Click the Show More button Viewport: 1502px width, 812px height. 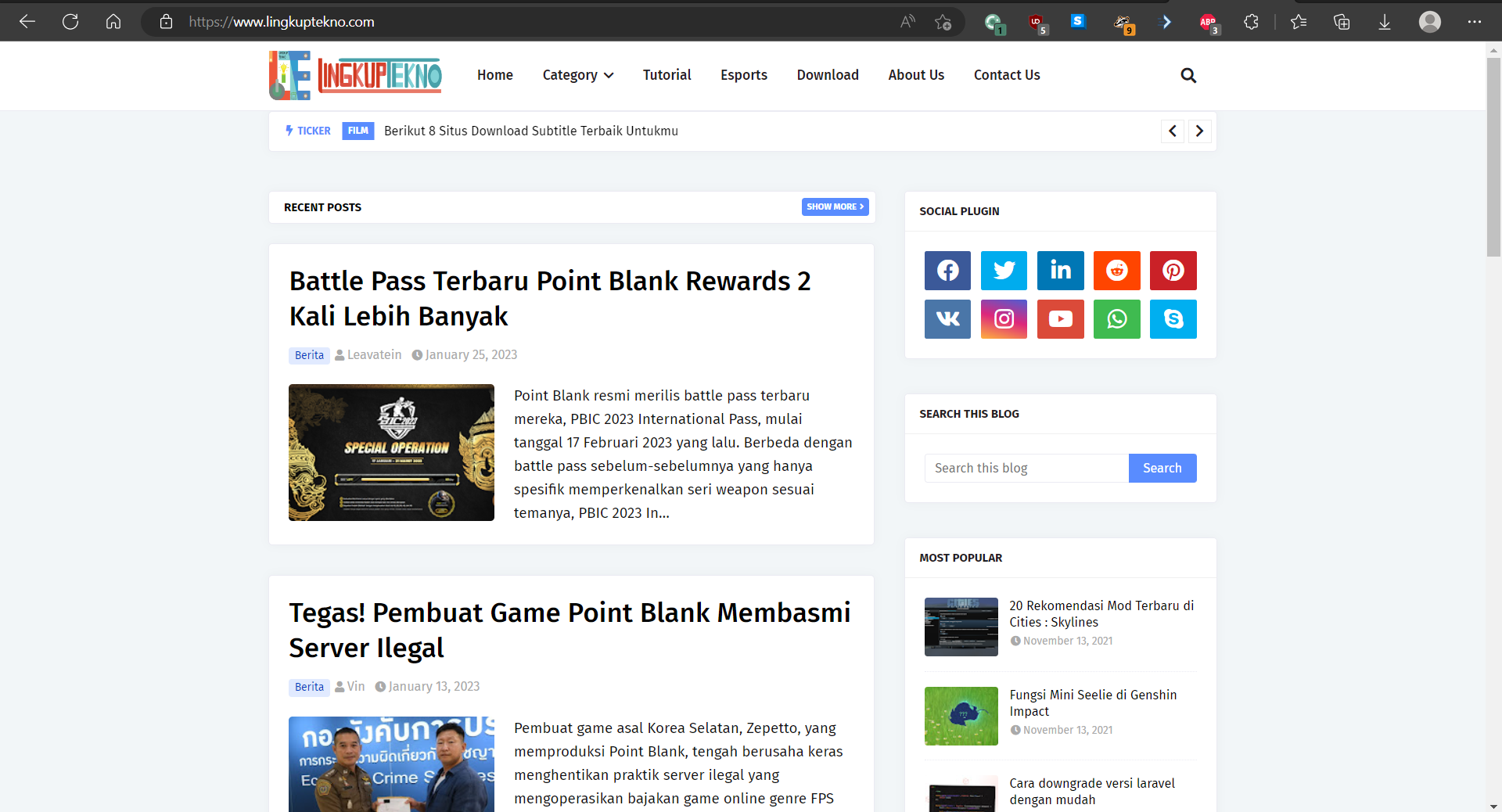pyautogui.click(x=835, y=207)
